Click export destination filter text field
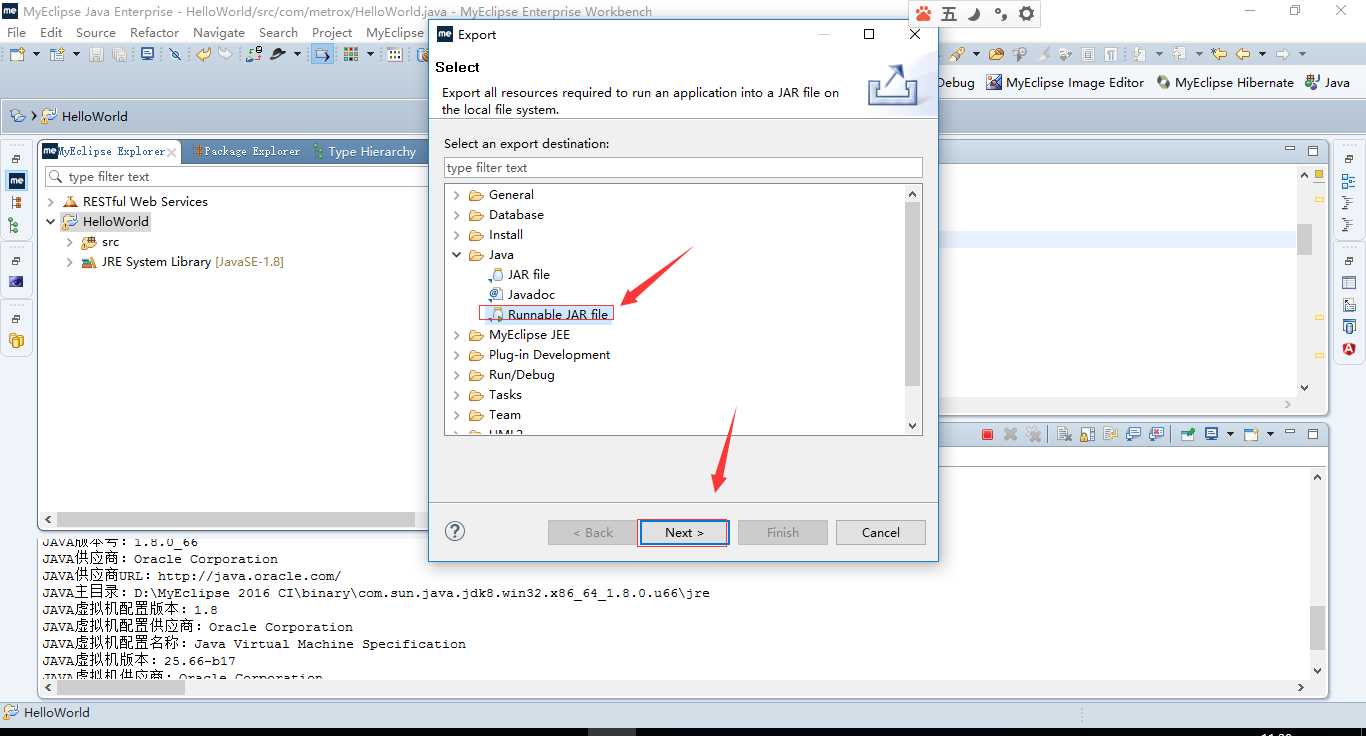The image size is (1366, 736). coord(683,168)
